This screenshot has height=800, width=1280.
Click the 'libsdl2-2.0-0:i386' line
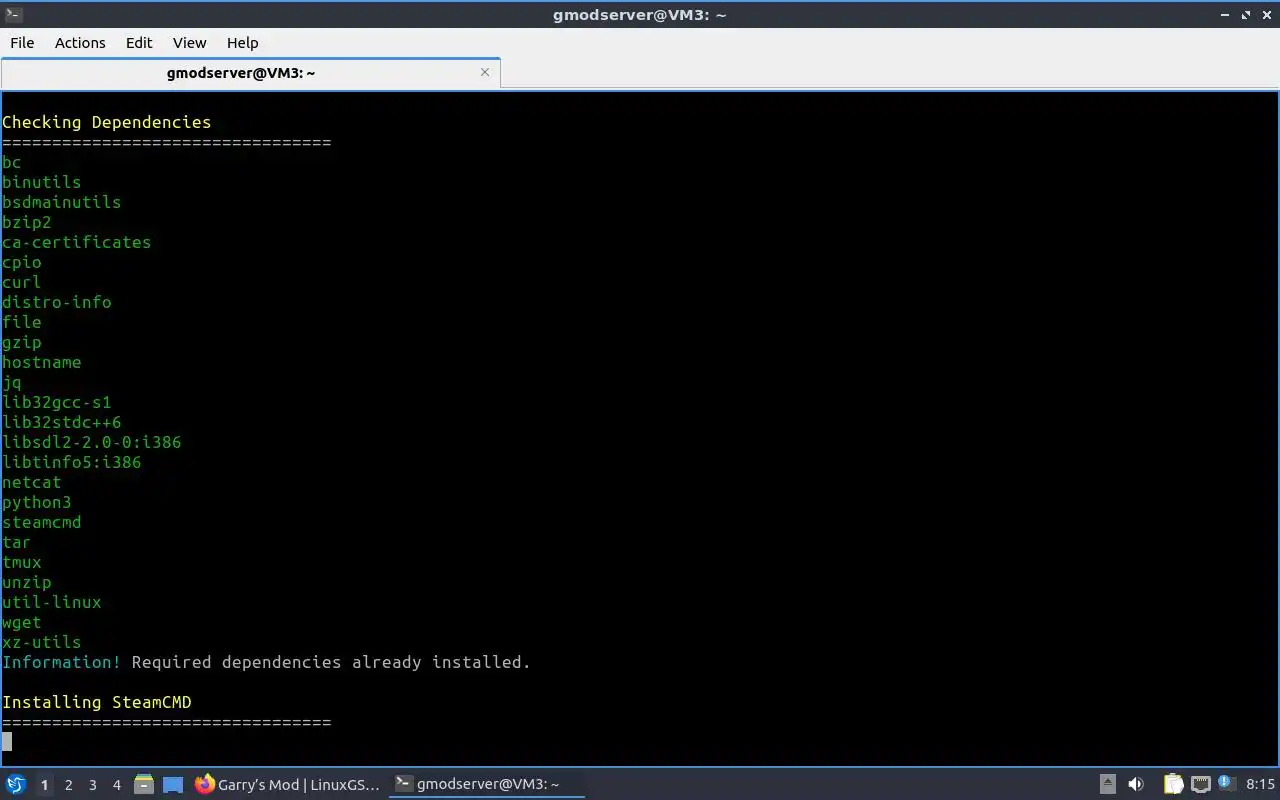click(x=91, y=442)
